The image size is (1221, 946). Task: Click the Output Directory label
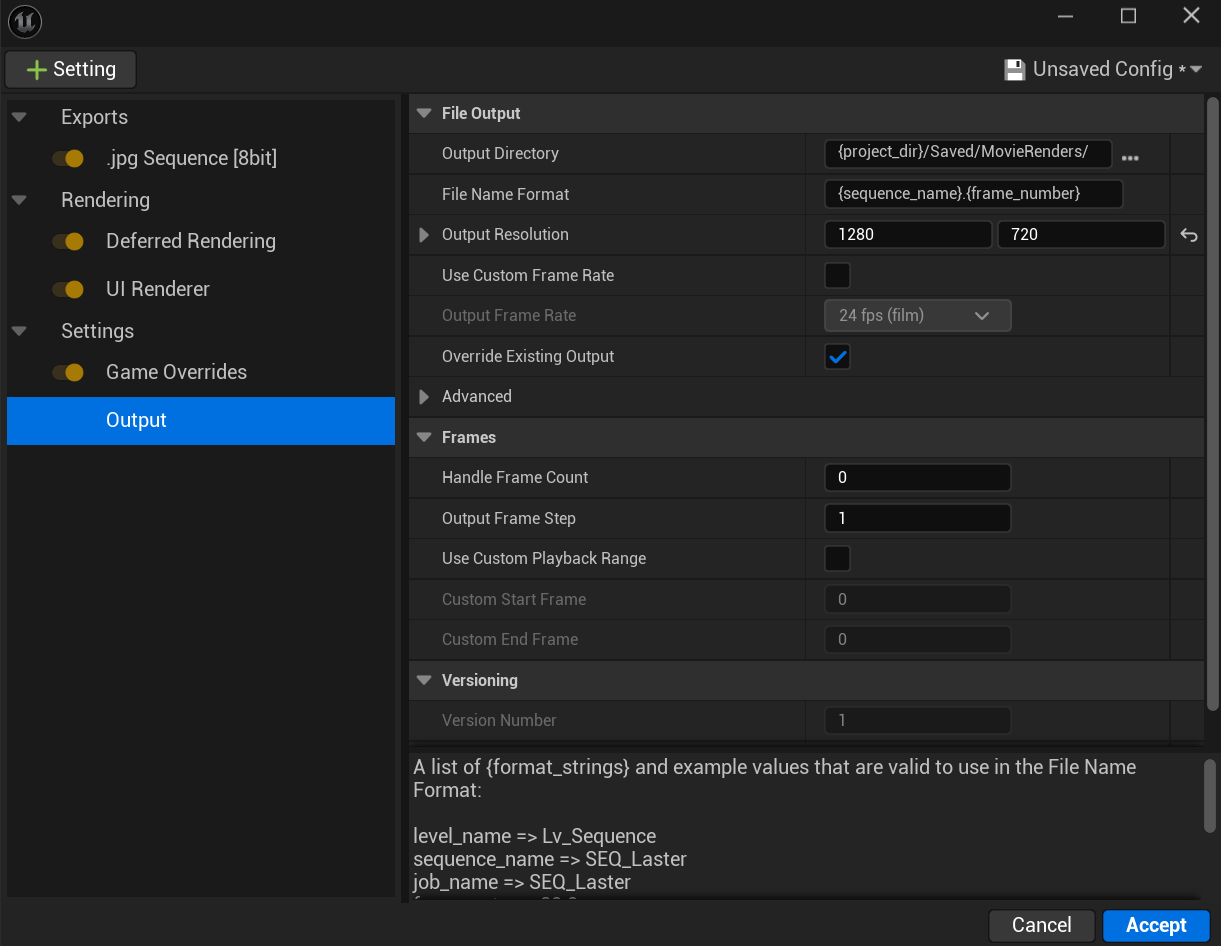point(500,153)
